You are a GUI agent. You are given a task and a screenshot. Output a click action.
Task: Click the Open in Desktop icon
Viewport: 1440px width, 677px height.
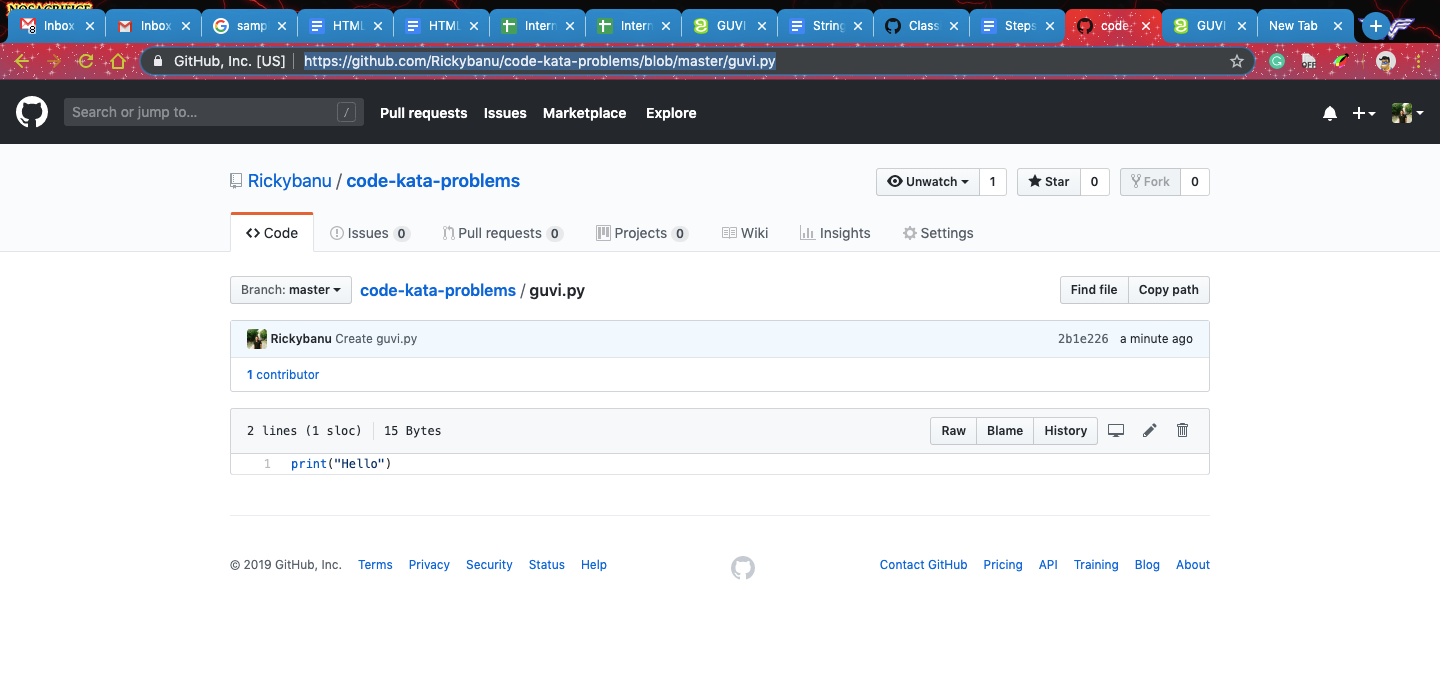click(1116, 430)
